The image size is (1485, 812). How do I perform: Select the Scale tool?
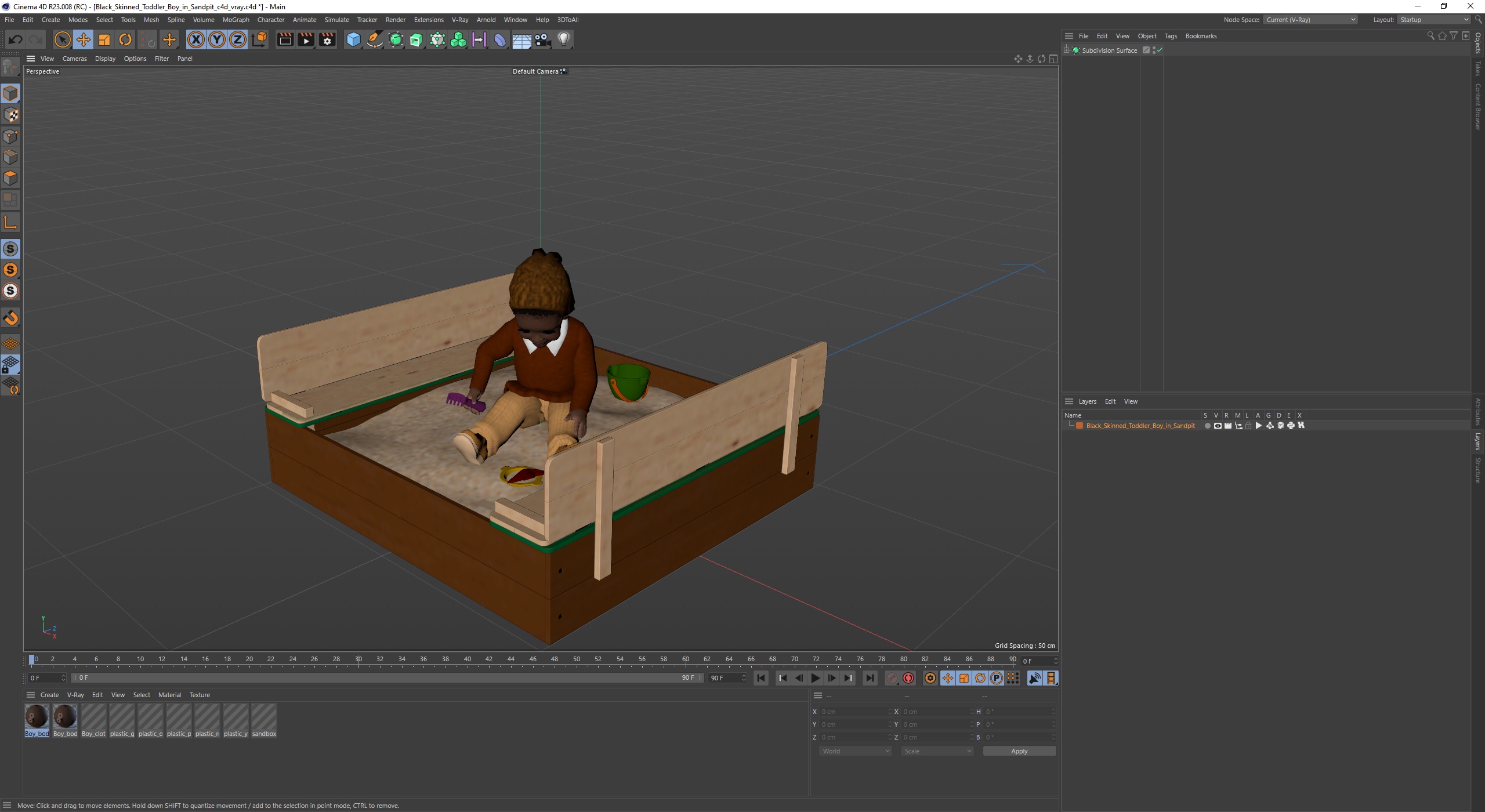(104, 39)
